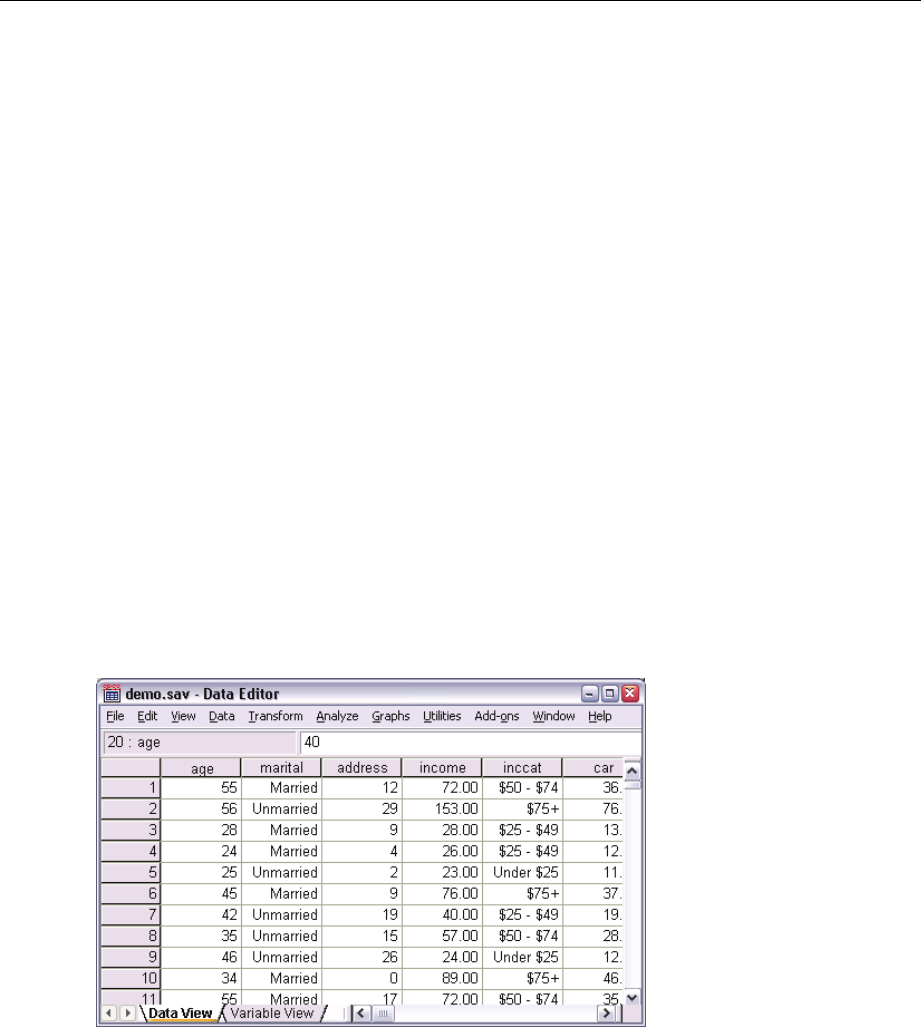Switch to the Variable View tab
This screenshot has width=921, height=1027.
click(272, 1013)
